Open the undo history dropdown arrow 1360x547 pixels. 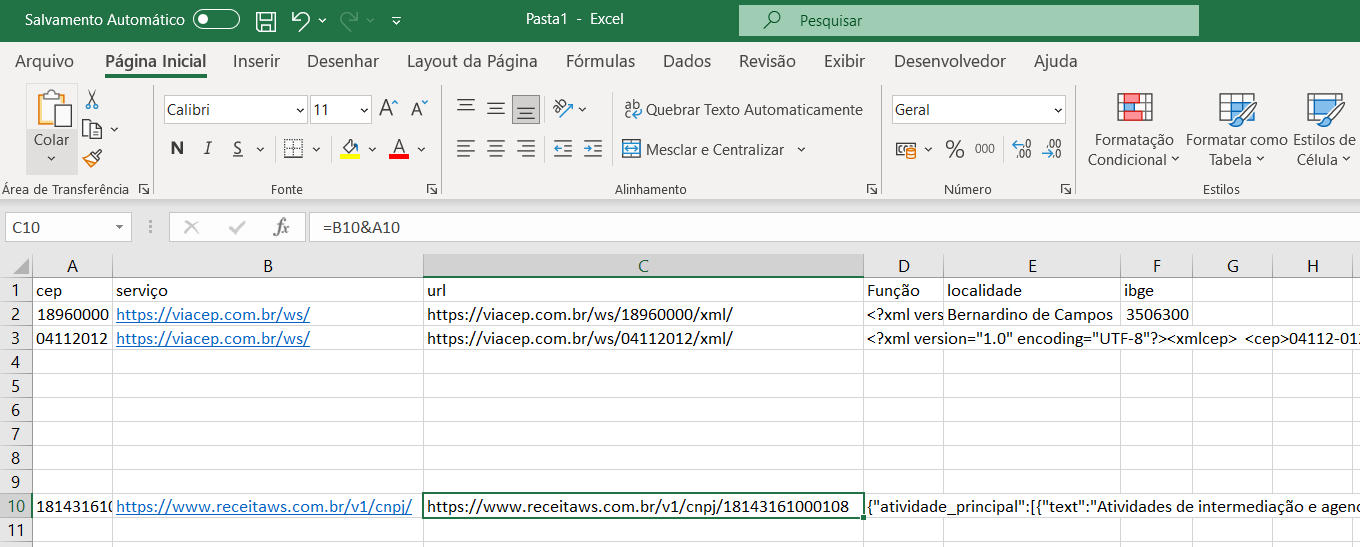tap(322, 21)
